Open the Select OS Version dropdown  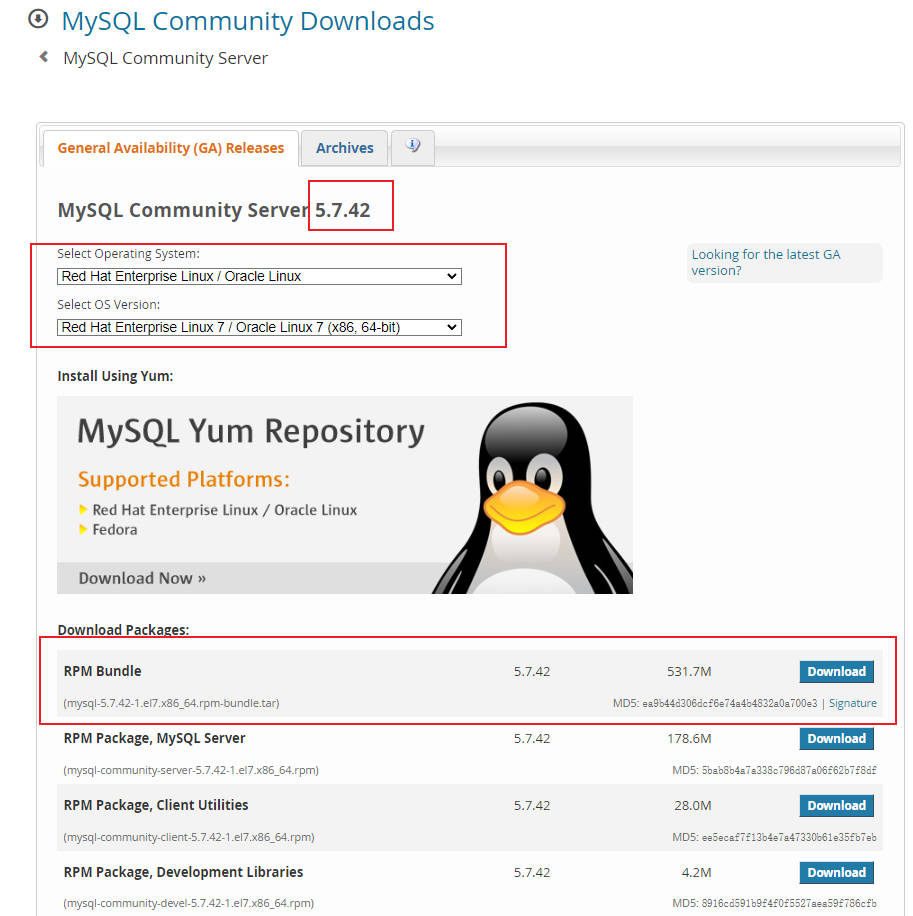[x=259, y=327]
